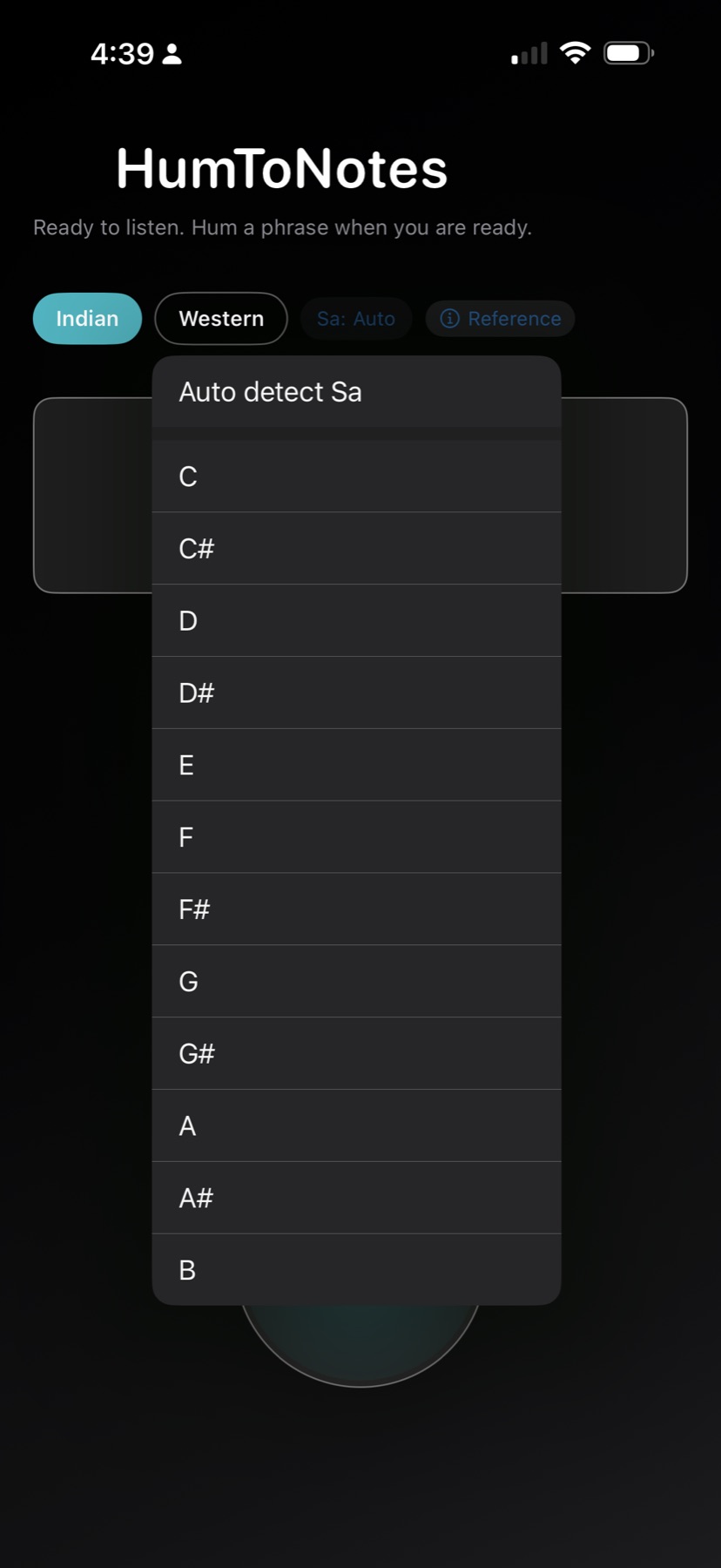Choose D# as the tonic
The height and width of the screenshot is (1568, 721).
coord(356,693)
